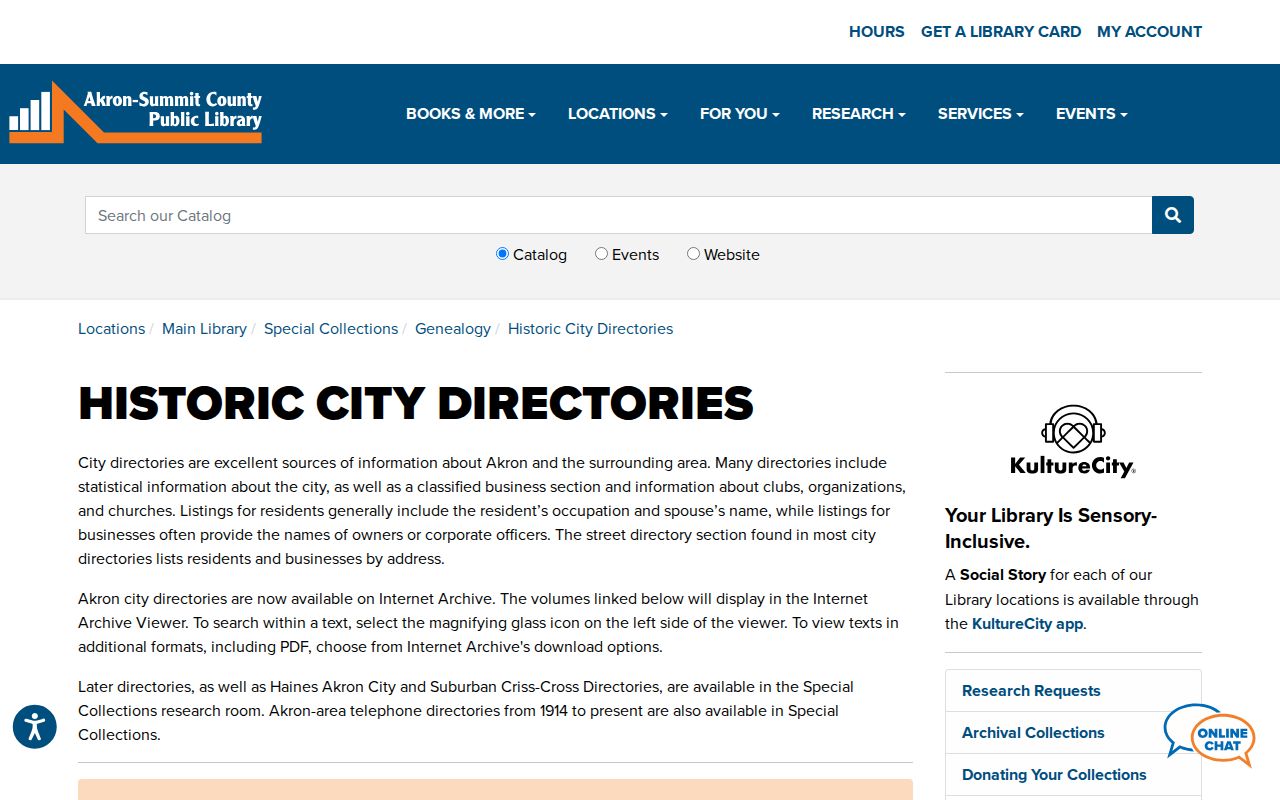Click the KultureCity logo
Screen dimensions: 1280x800
(x=1073, y=441)
